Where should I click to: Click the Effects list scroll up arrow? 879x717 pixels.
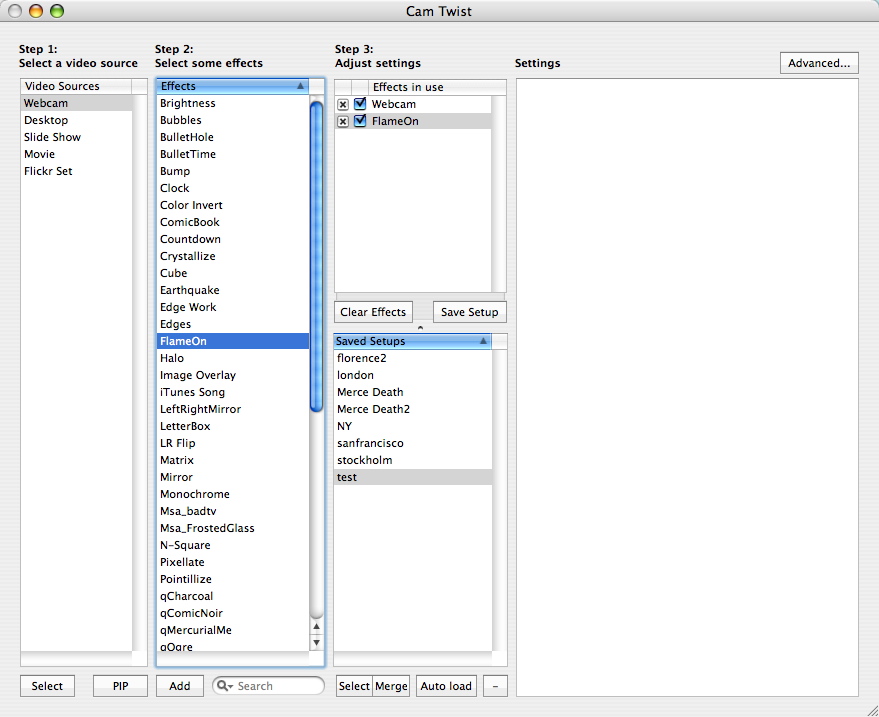click(x=317, y=627)
